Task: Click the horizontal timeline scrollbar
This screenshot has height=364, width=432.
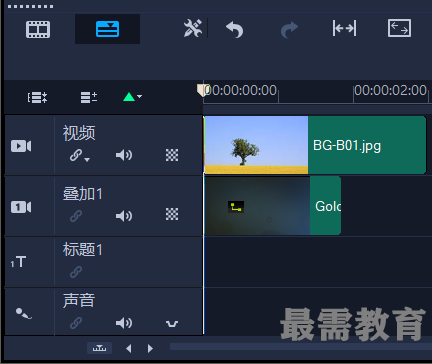Action: 301,347
